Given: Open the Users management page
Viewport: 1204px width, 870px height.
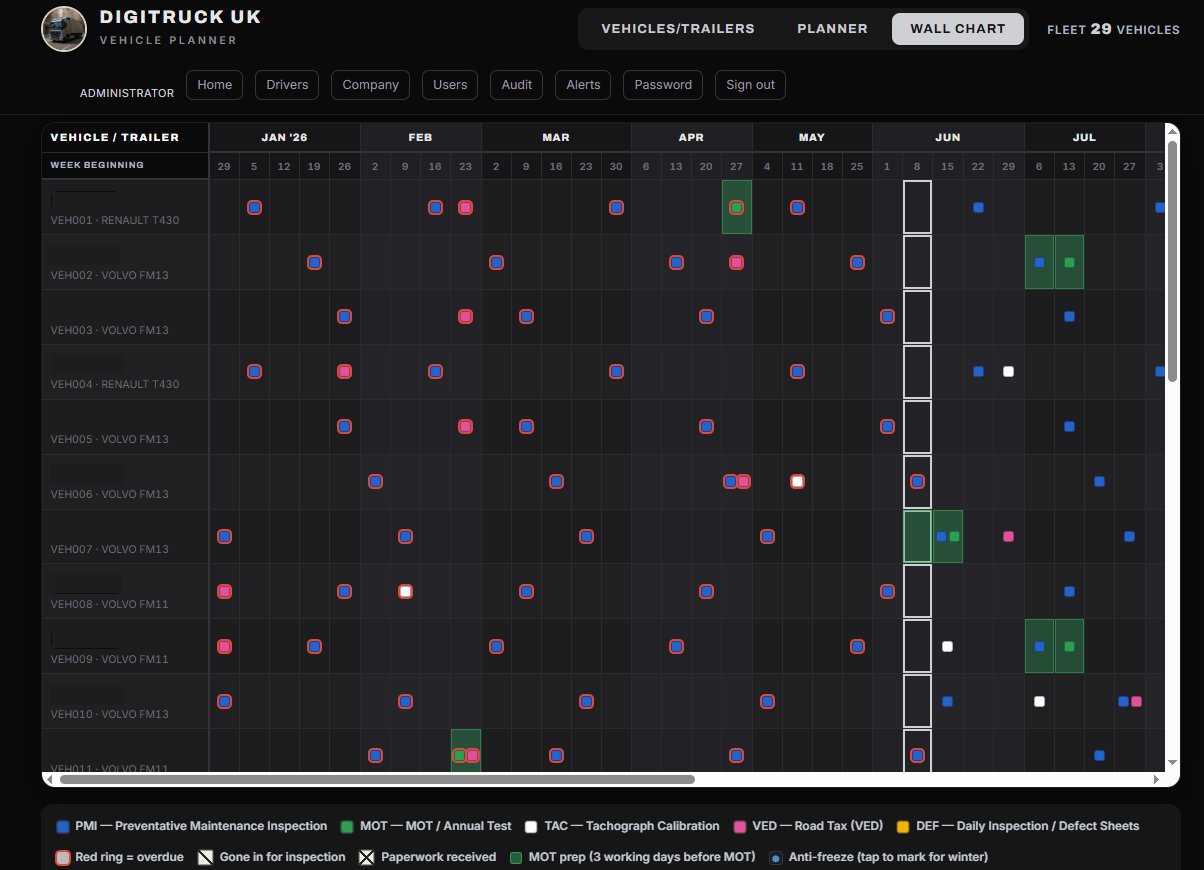Looking at the screenshot, I should (450, 85).
